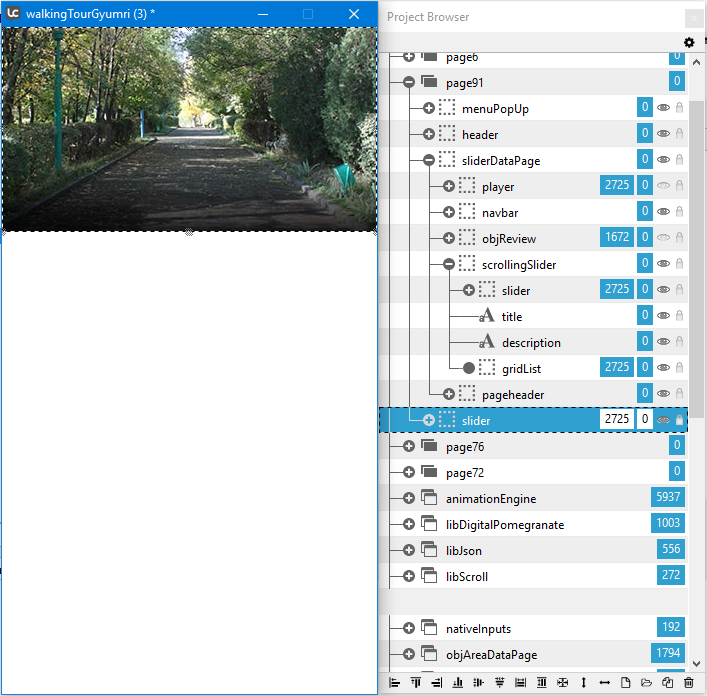Toggle visibility of menuPopUp group
This screenshot has width=707, height=696.
662,108
